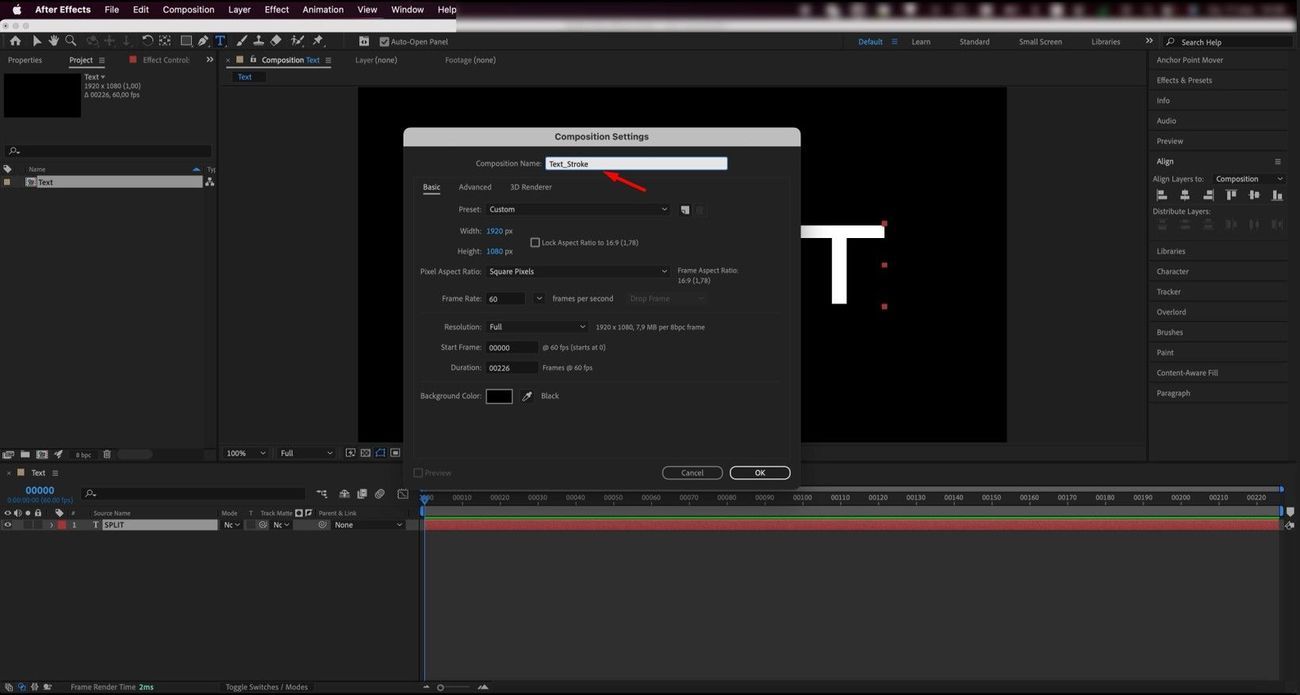
Task: Switch to the Advanced tab
Action: 475,187
